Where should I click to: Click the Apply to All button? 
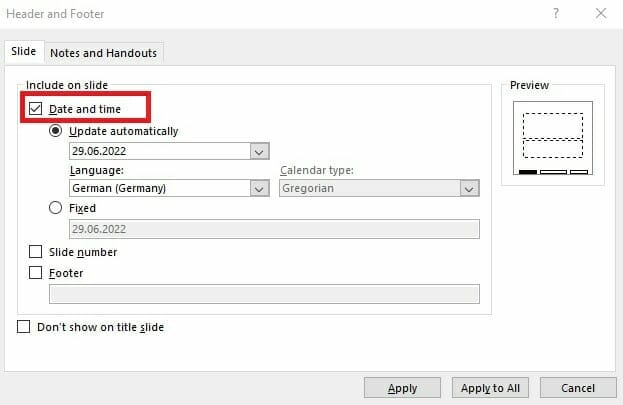click(490, 388)
